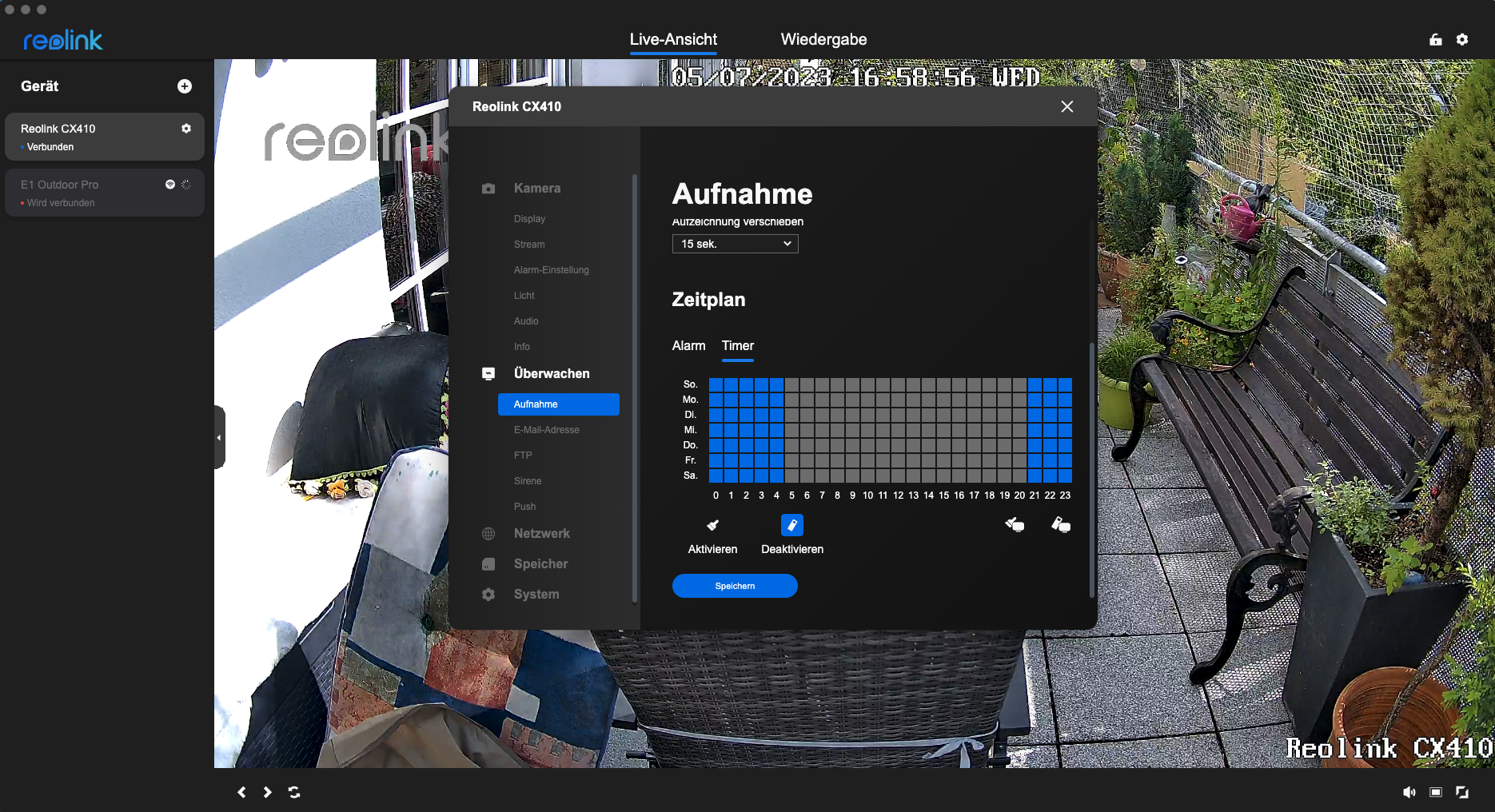Expand the System settings section
Viewport: 1495px width, 812px height.
click(x=536, y=595)
